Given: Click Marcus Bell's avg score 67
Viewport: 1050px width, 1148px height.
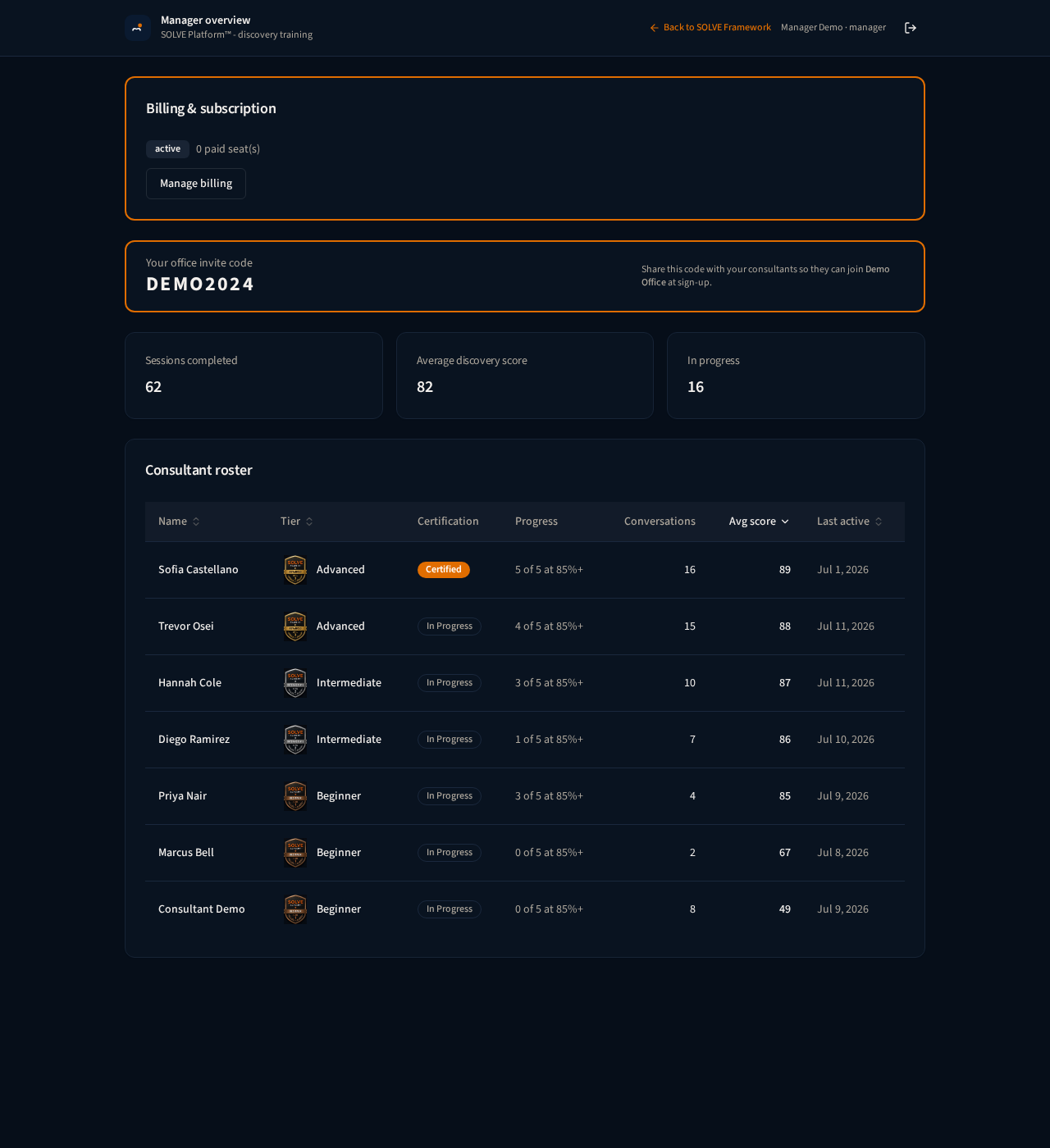Looking at the screenshot, I should [x=785, y=853].
